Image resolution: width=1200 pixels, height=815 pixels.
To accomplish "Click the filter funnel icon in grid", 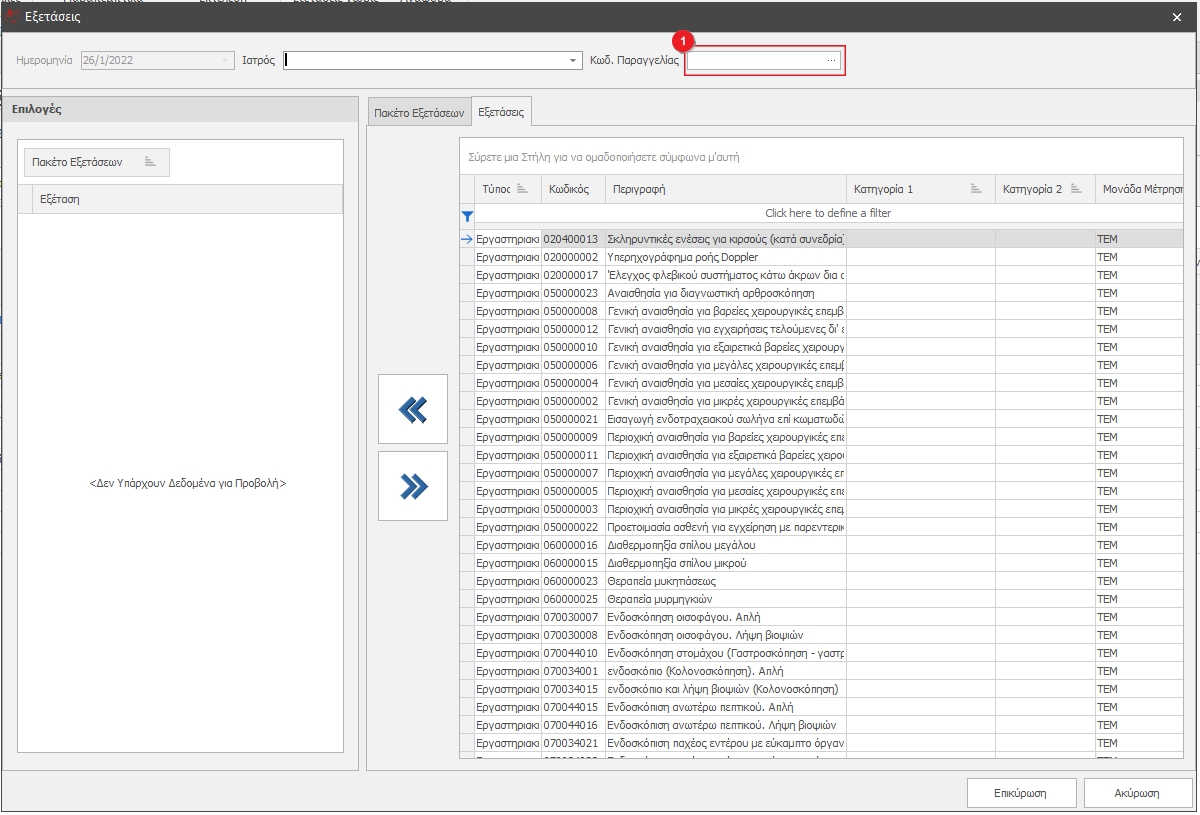I will point(467,214).
